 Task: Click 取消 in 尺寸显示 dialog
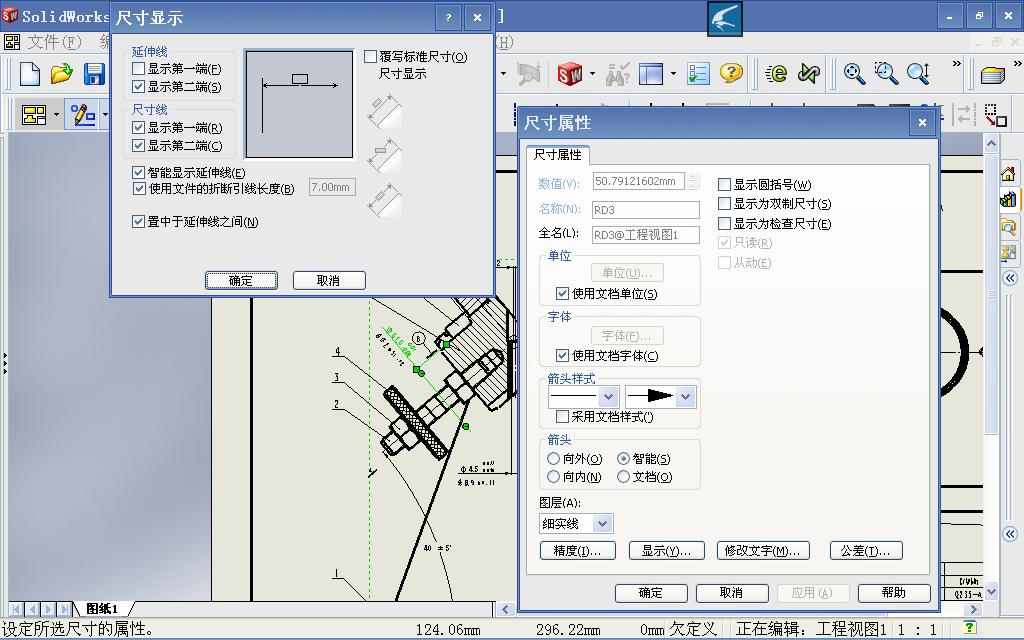tap(328, 280)
